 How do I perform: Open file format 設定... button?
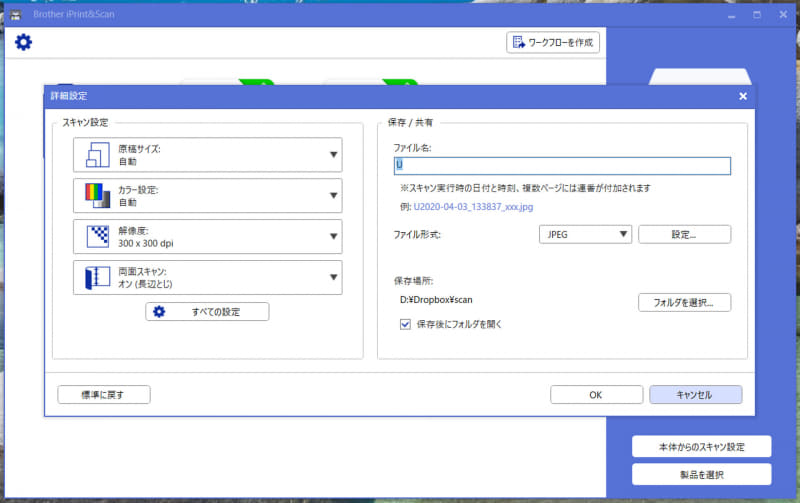[x=684, y=235]
